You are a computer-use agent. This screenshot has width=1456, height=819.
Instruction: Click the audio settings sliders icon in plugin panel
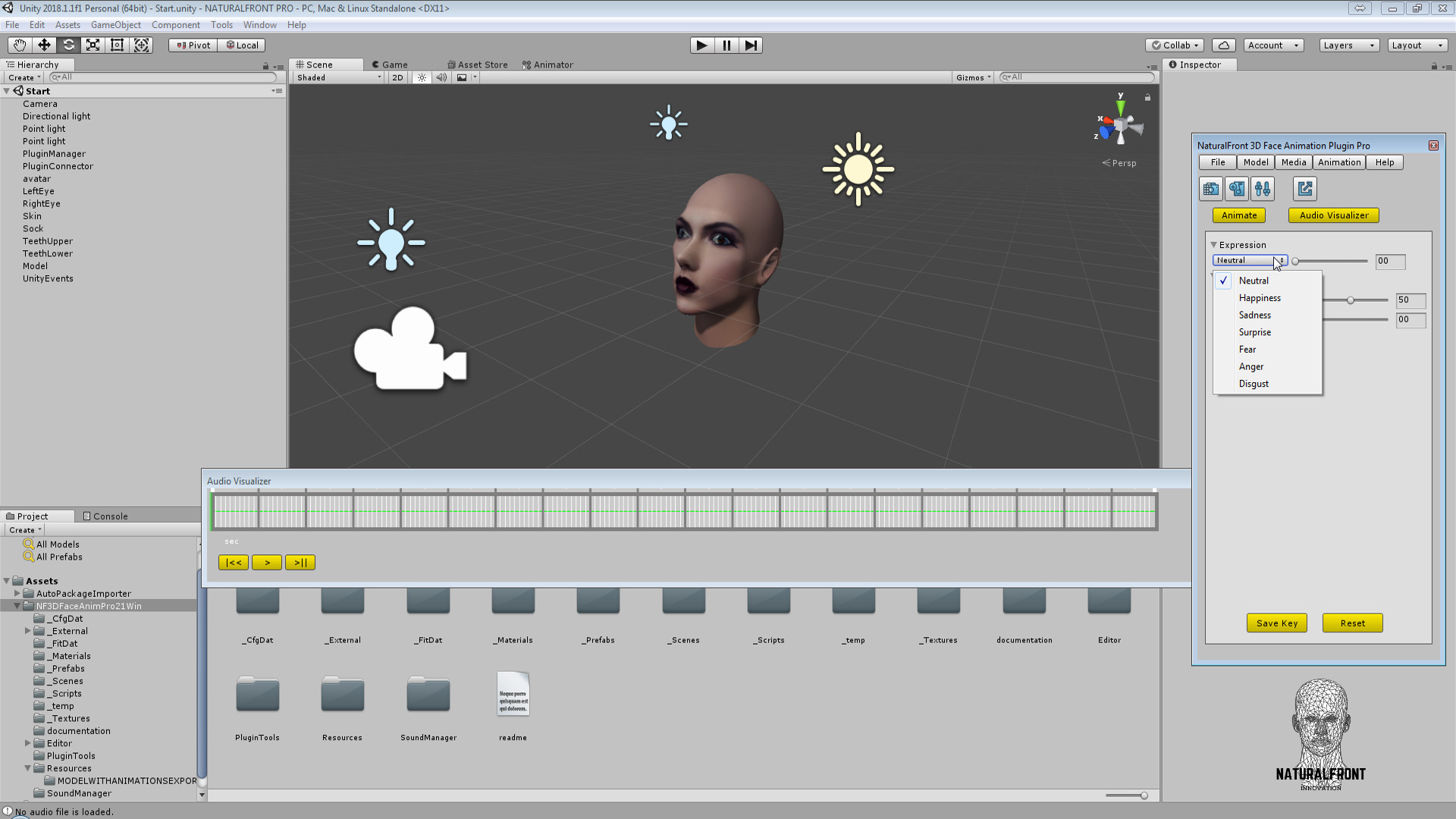(x=1263, y=188)
